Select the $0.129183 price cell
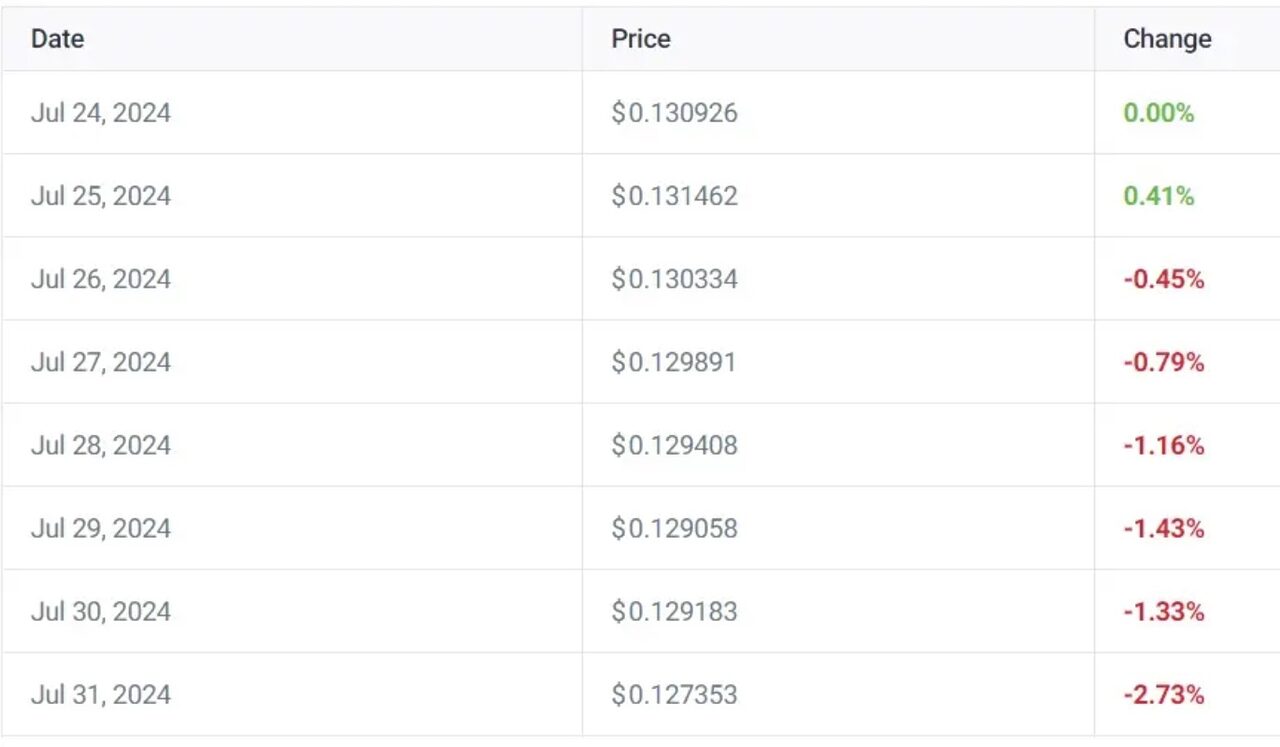The height and width of the screenshot is (747, 1280). pyautogui.click(x=675, y=611)
